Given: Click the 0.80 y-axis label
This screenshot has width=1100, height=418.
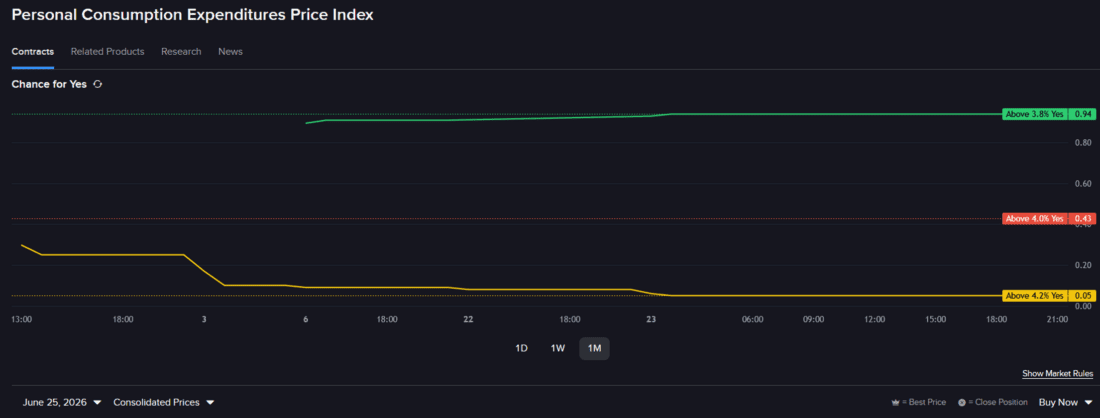Looking at the screenshot, I should (x=1085, y=143).
